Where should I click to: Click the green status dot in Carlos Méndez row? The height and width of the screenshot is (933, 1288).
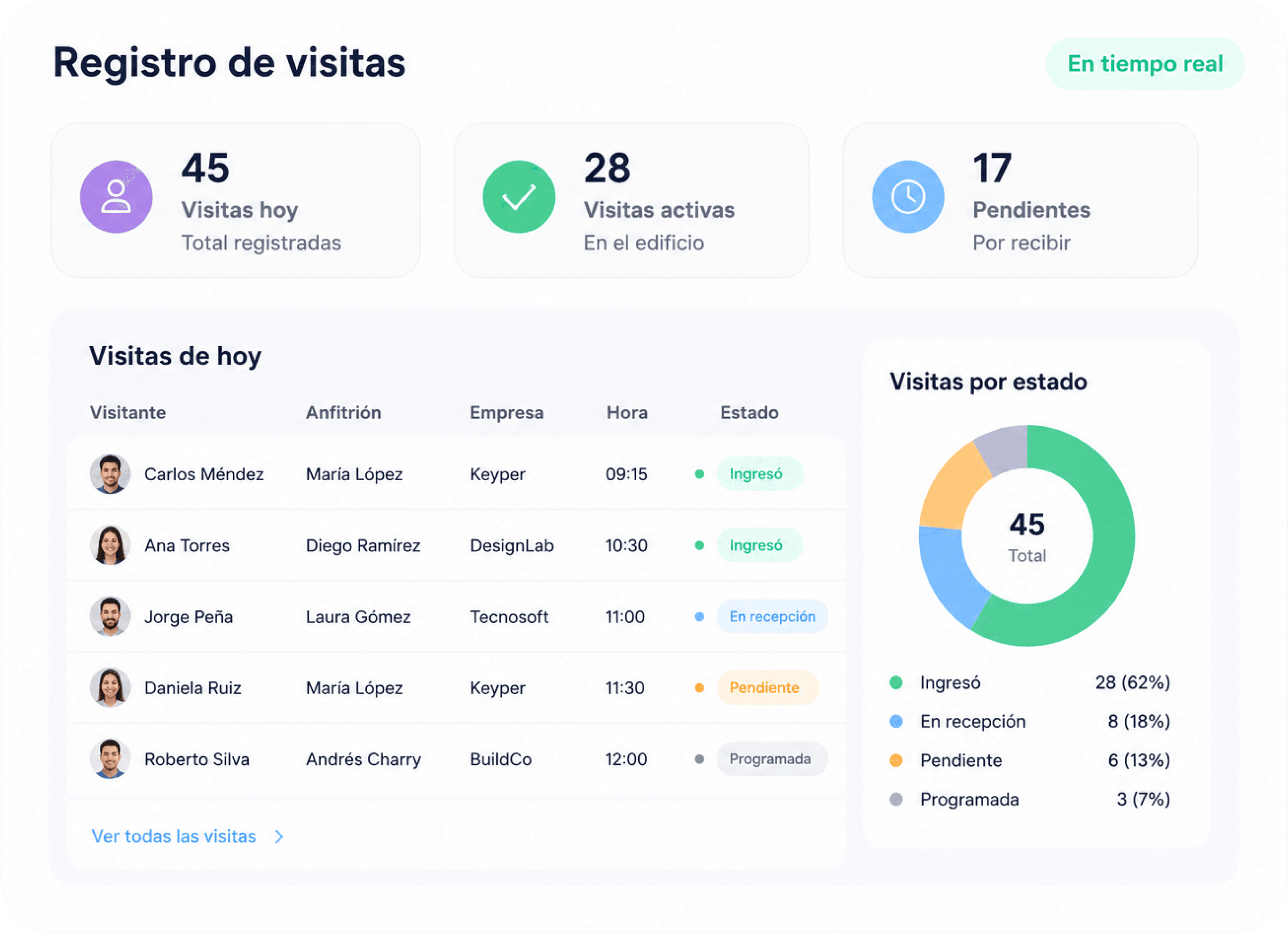point(700,474)
